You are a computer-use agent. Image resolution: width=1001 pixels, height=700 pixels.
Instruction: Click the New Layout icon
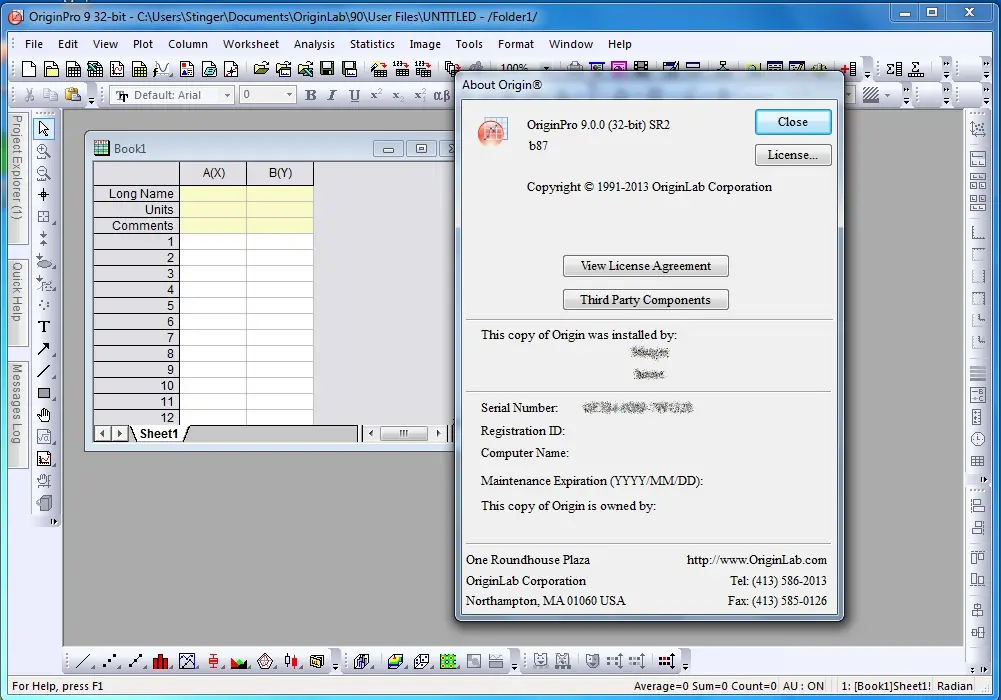pos(186,69)
